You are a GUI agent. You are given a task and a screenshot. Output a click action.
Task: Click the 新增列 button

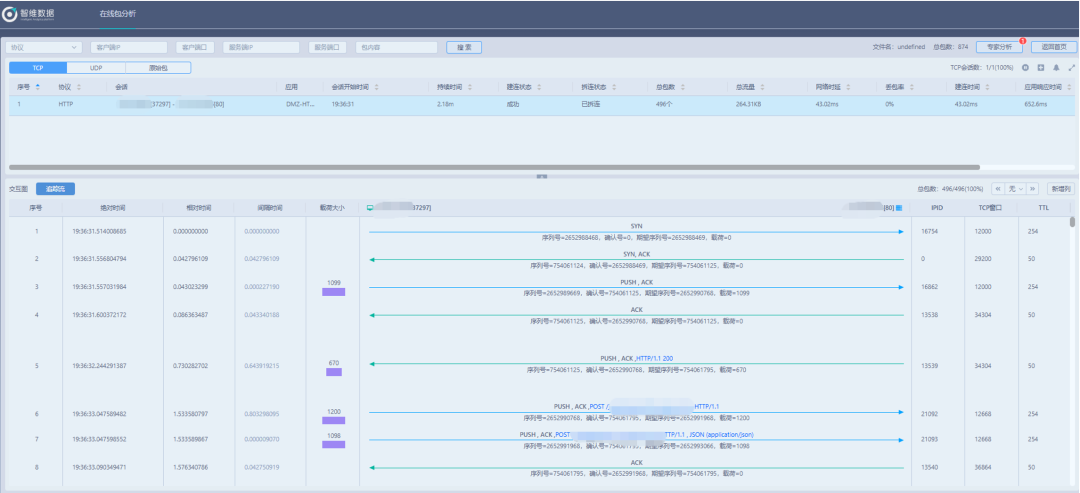click(1061, 189)
